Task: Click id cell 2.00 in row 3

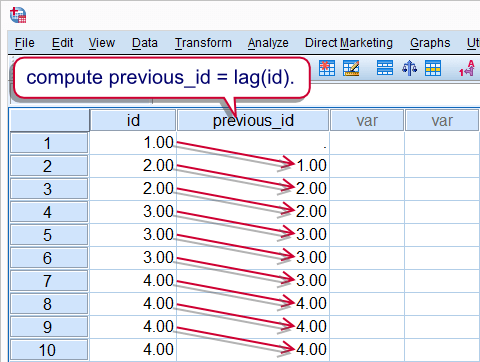Action: click(x=133, y=189)
